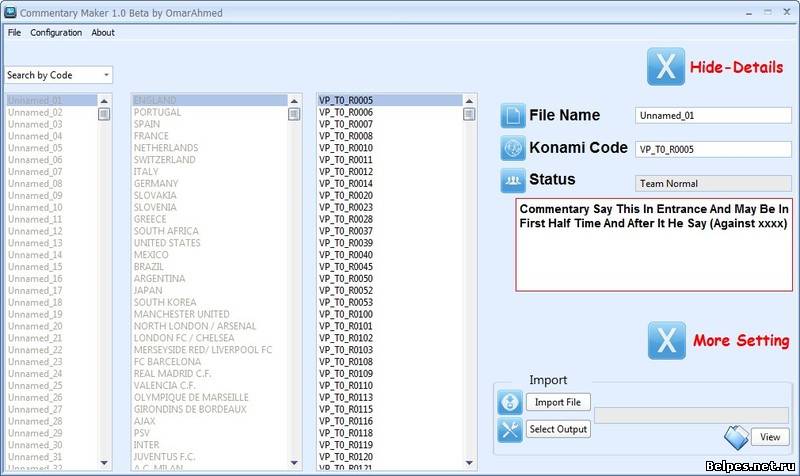Viewport: 800px width, 476px height.
Task: Select JUVENTUS F.C. in the team list
Action: [x=210, y=457]
